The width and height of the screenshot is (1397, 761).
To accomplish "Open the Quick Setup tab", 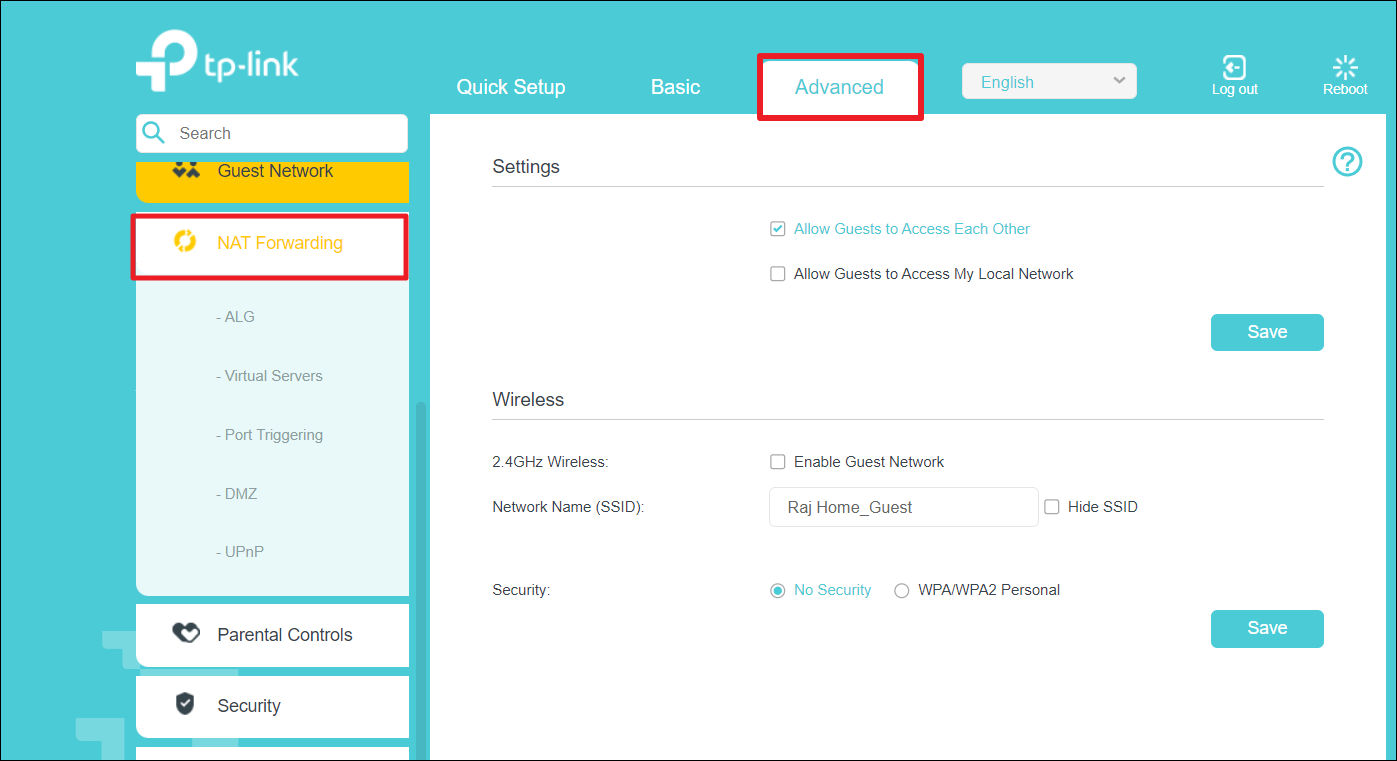I will tap(511, 87).
